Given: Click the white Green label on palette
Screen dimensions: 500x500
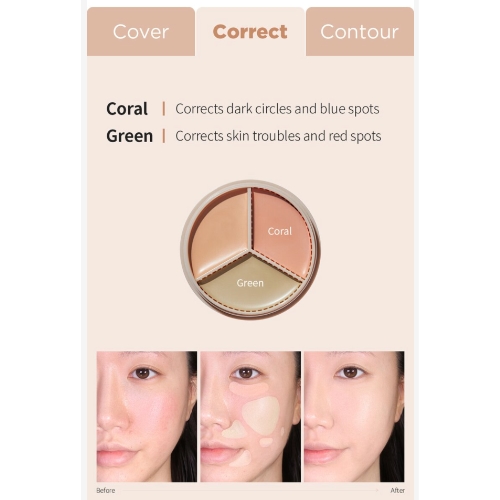Looking at the screenshot, I should (x=250, y=283).
